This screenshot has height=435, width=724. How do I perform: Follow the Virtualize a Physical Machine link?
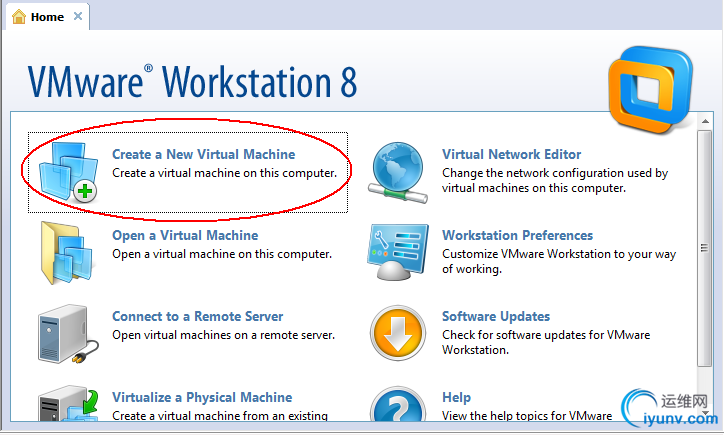click(x=202, y=398)
